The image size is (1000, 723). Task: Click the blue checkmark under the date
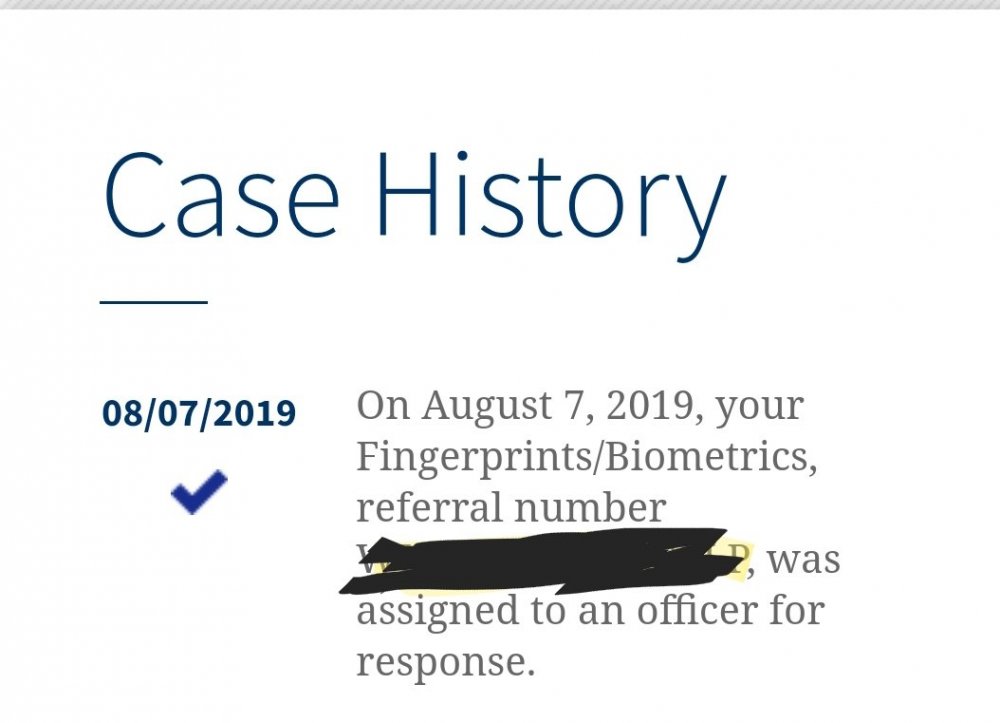[198, 491]
